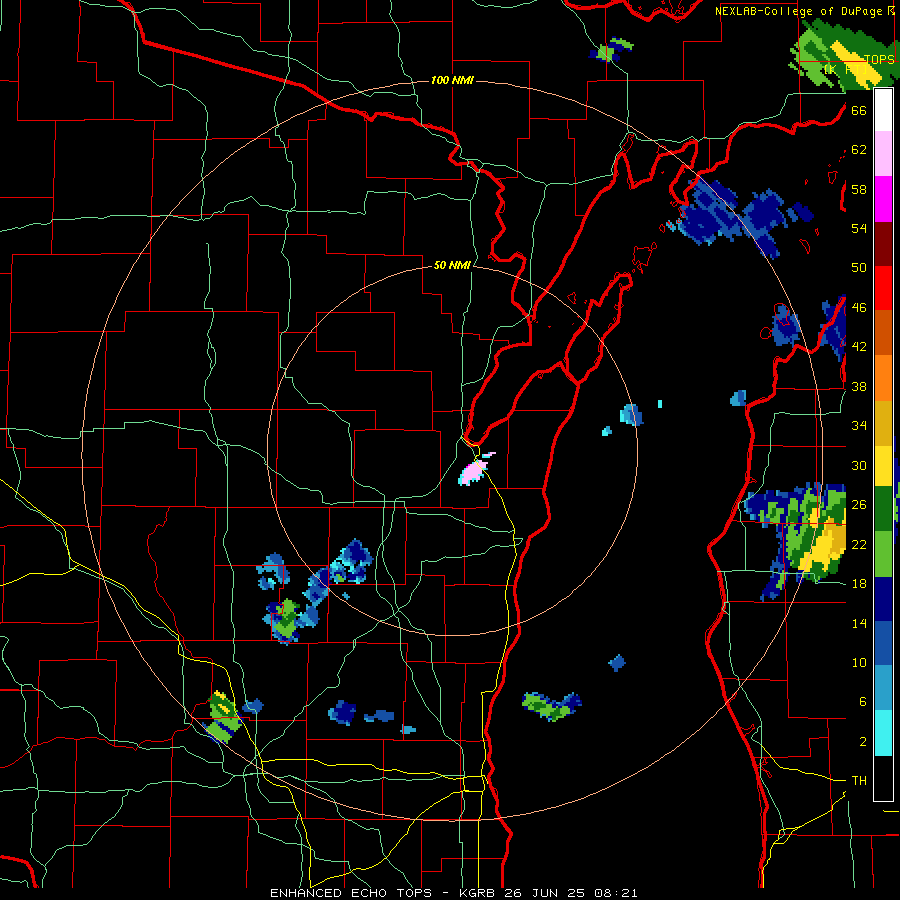The height and width of the screenshot is (900, 900).
Task: Click the 54 value on the legend scale
Action: click(x=859, y=228)
